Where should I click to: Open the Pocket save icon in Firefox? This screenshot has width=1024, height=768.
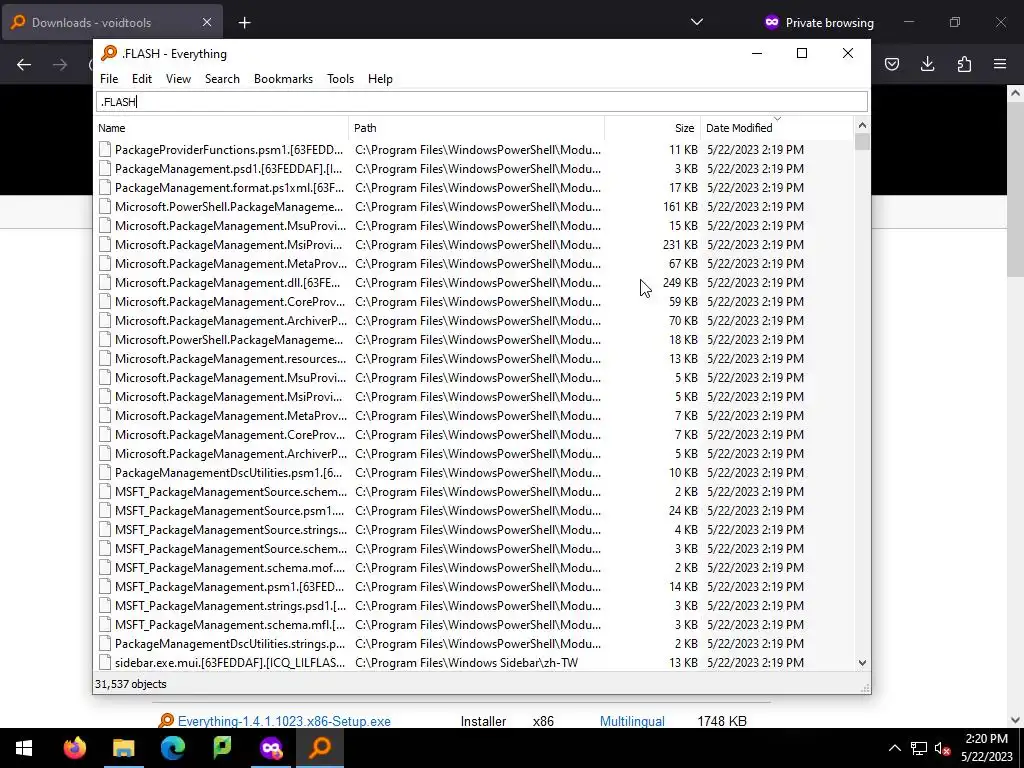pos(891,64)
